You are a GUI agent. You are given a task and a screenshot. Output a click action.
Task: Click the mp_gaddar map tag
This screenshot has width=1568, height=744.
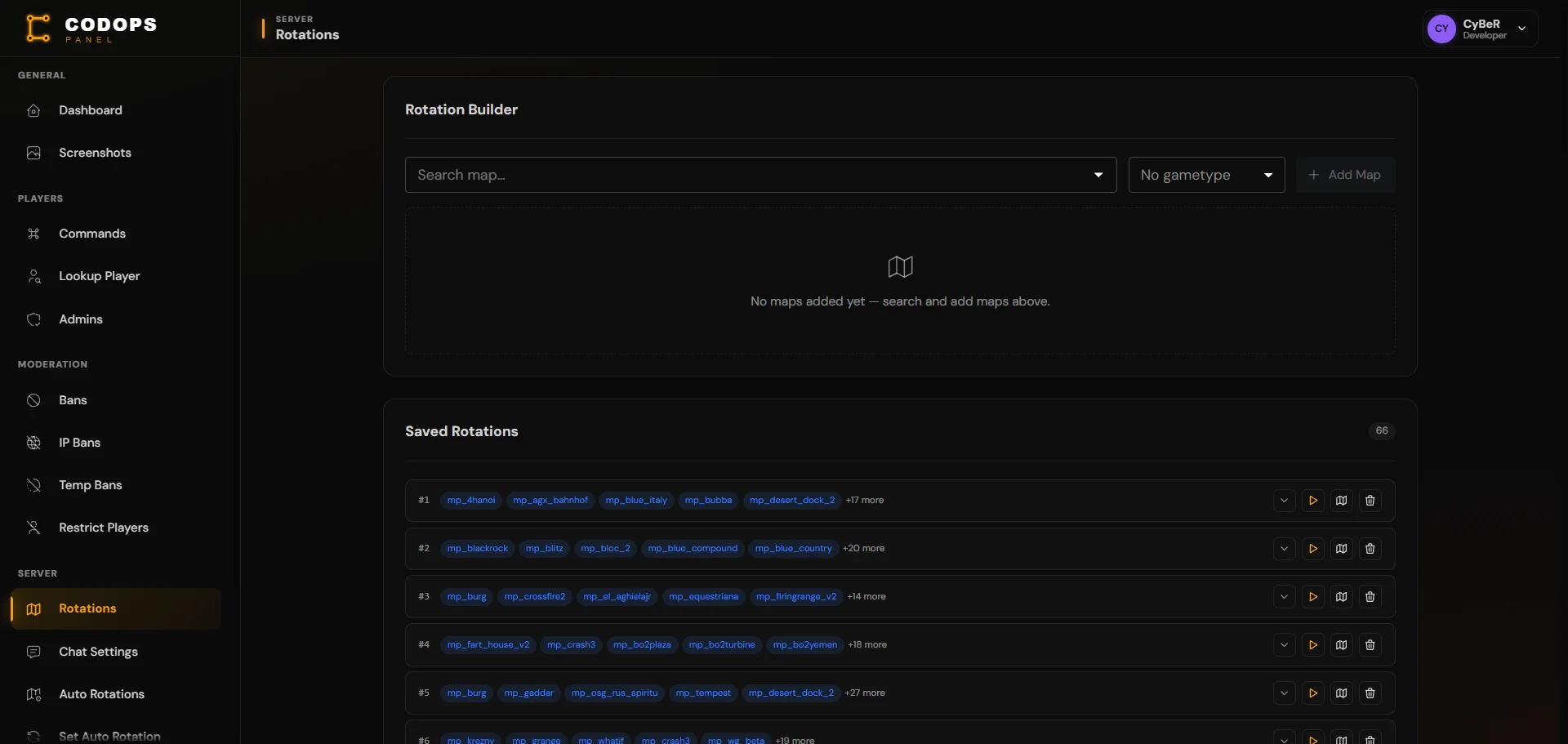(x=528, y=693)
